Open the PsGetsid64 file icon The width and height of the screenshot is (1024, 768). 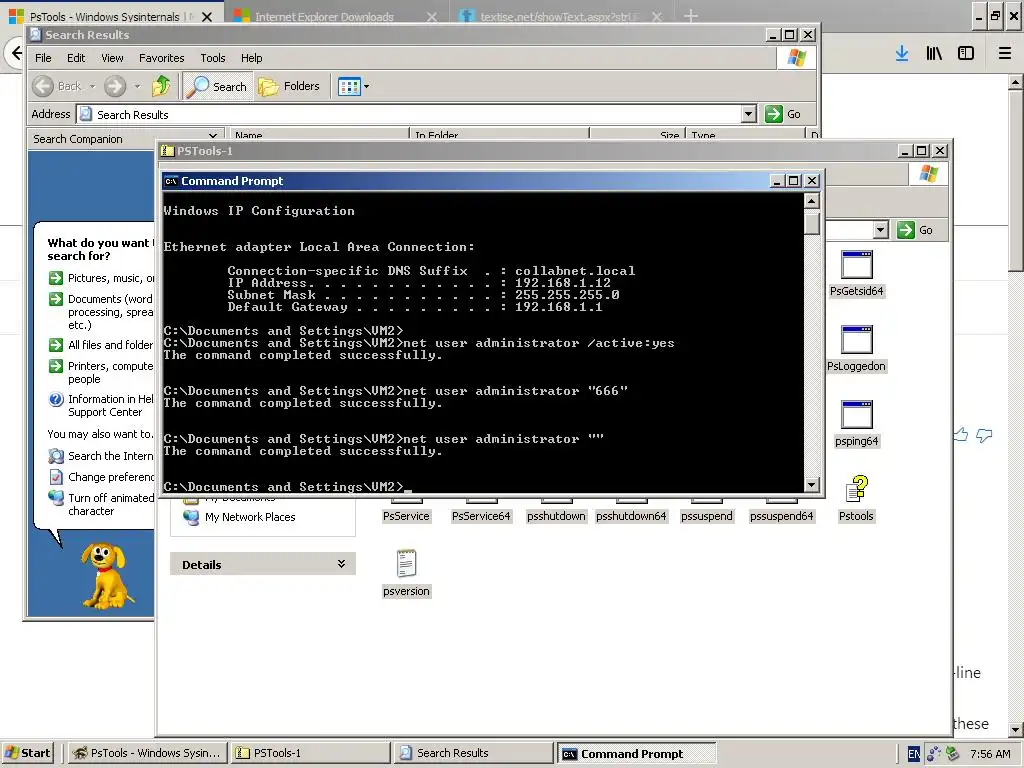(x=857, y=265)
